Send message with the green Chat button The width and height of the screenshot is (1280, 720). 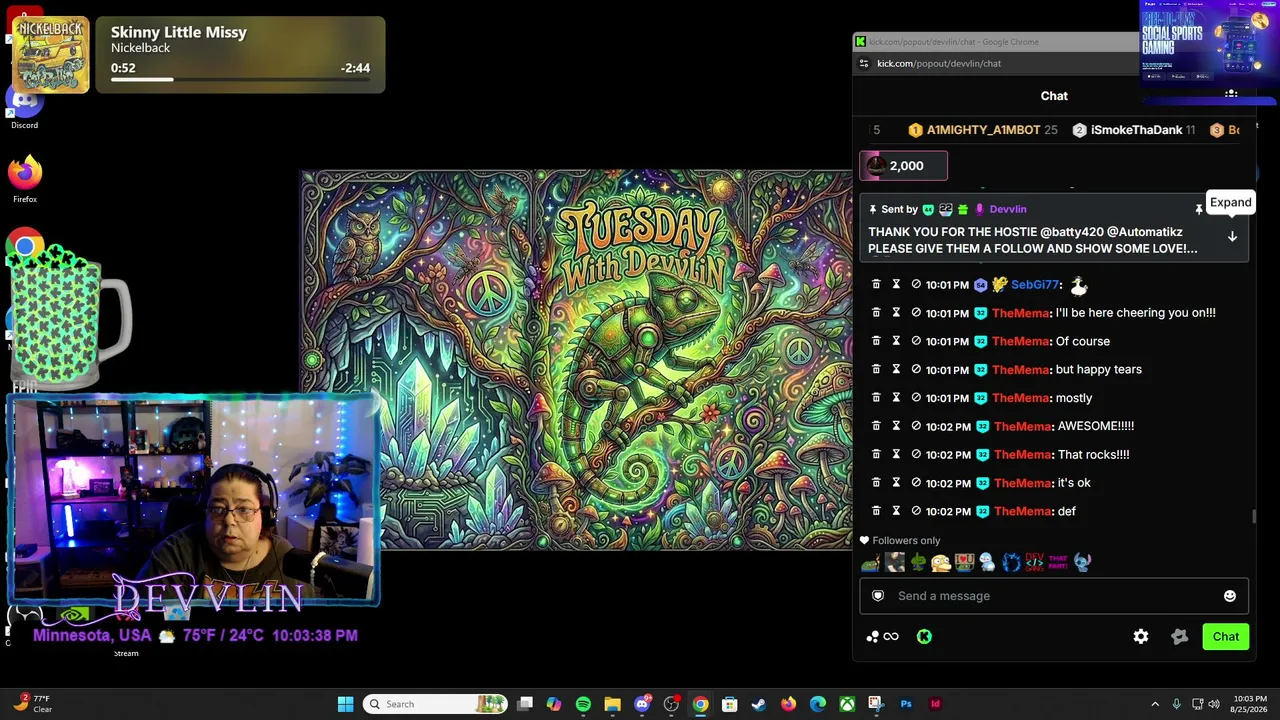click(x=1226, y=637)
